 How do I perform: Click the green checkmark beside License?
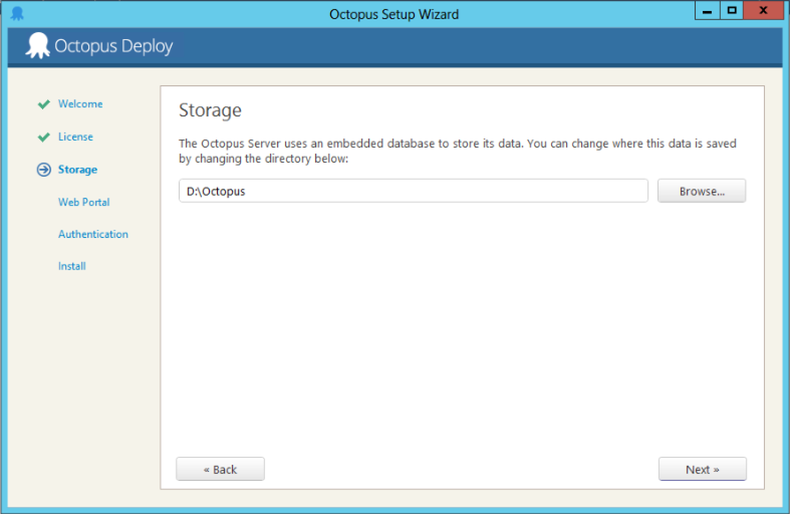point(44,137)
